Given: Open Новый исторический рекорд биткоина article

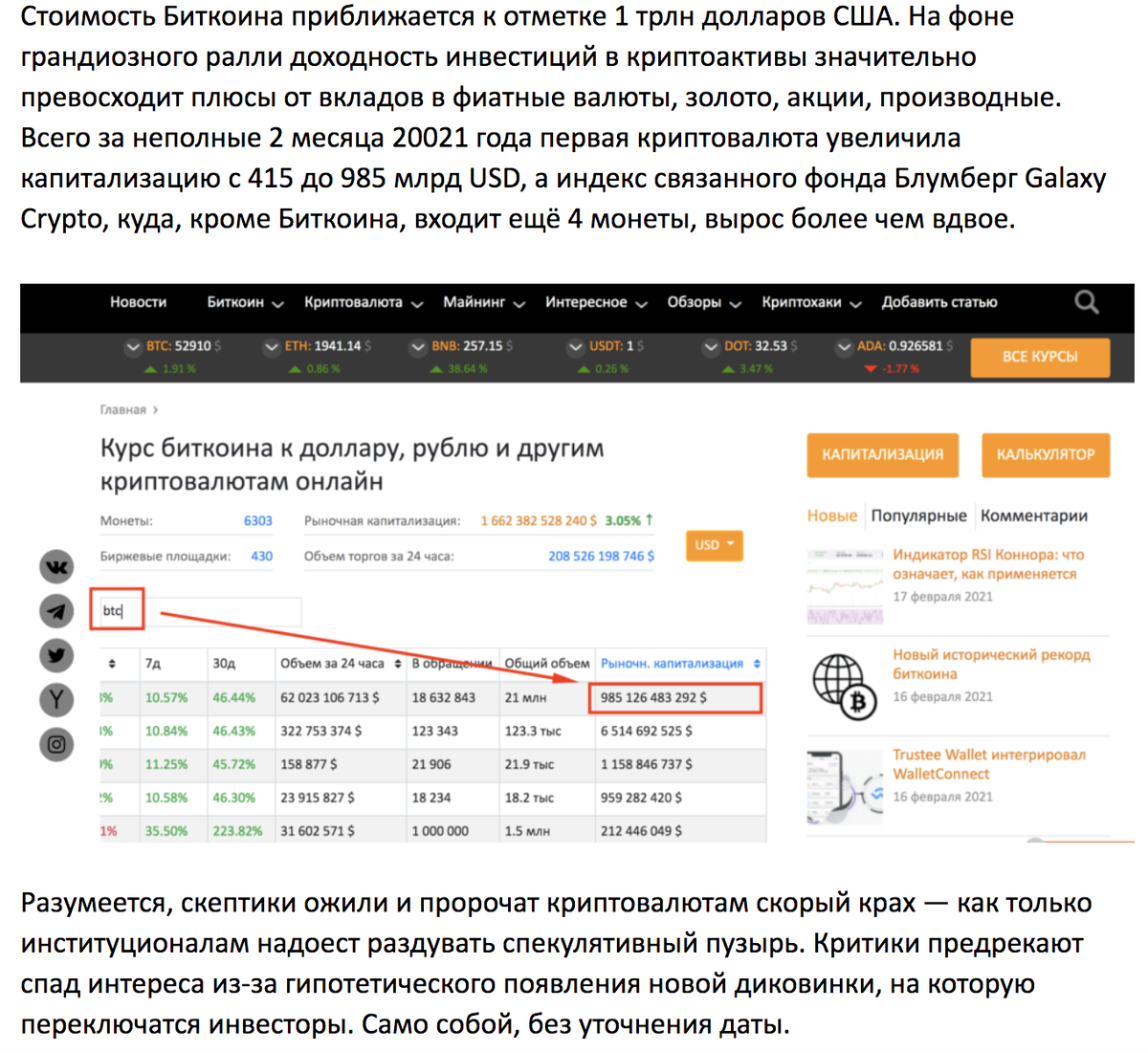Looking at the screenshot, I should click(991, 664).
